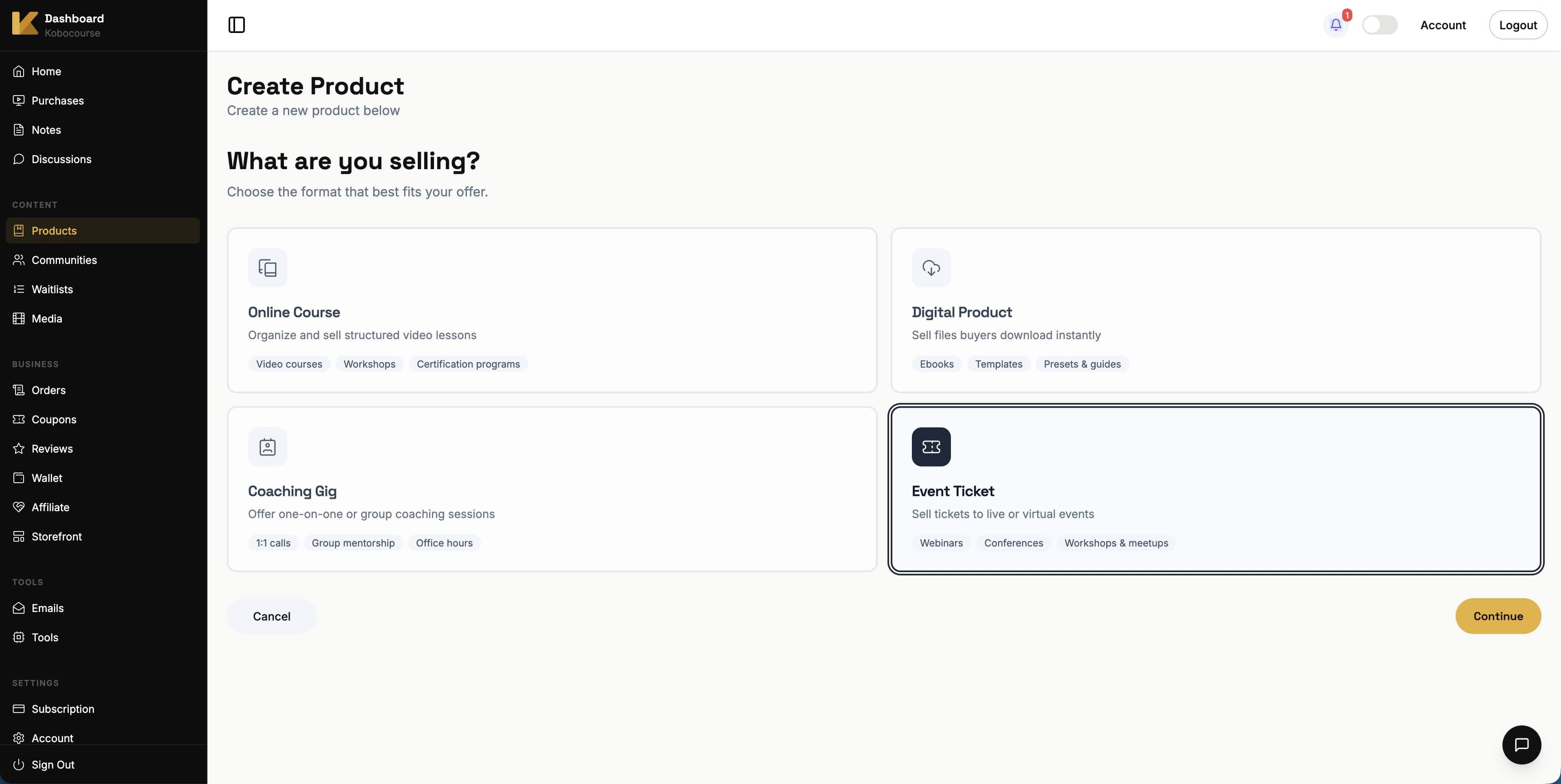Select the Online Course title

294,312
